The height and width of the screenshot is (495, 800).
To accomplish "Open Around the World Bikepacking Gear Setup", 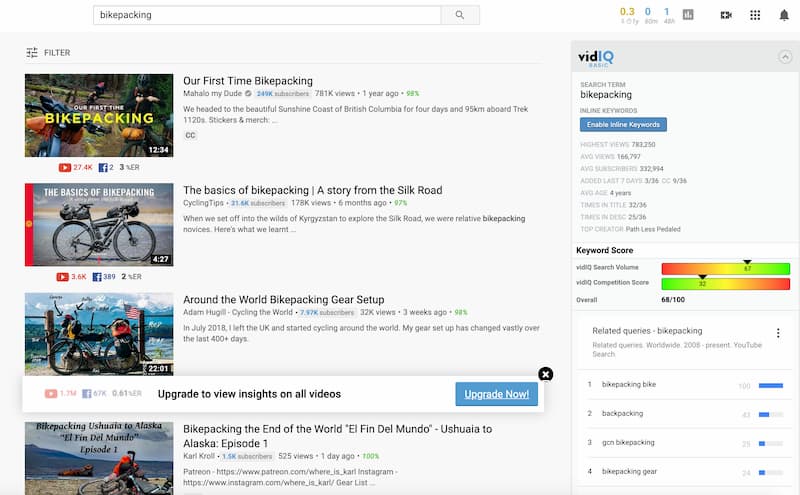I will [284, 300].
